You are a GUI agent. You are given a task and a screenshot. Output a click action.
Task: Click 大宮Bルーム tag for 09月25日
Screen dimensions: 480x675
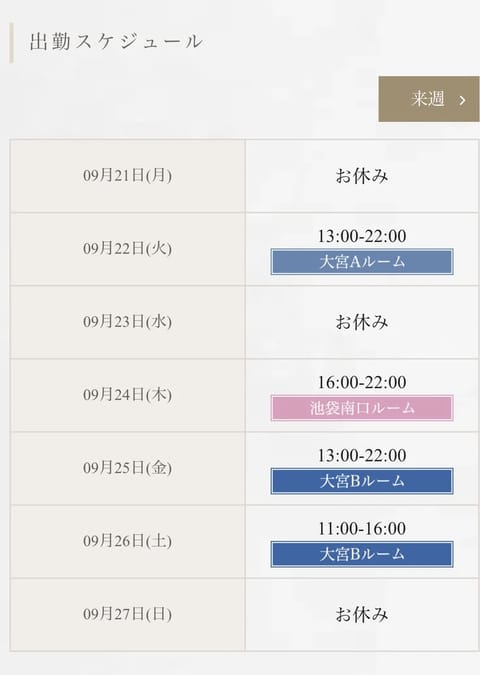coord(362,481)
